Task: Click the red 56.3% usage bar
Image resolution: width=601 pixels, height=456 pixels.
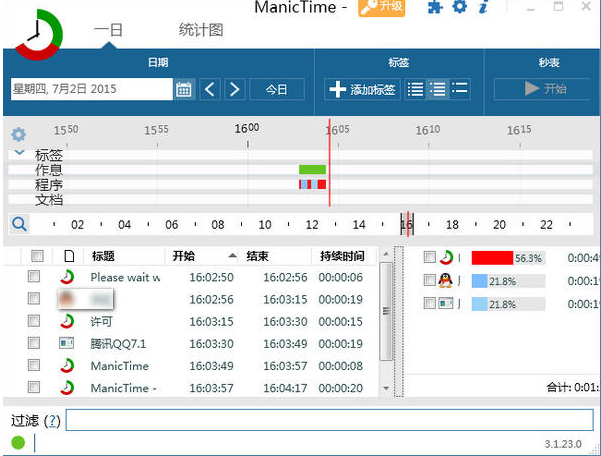Action: click(x=492, y=258)
